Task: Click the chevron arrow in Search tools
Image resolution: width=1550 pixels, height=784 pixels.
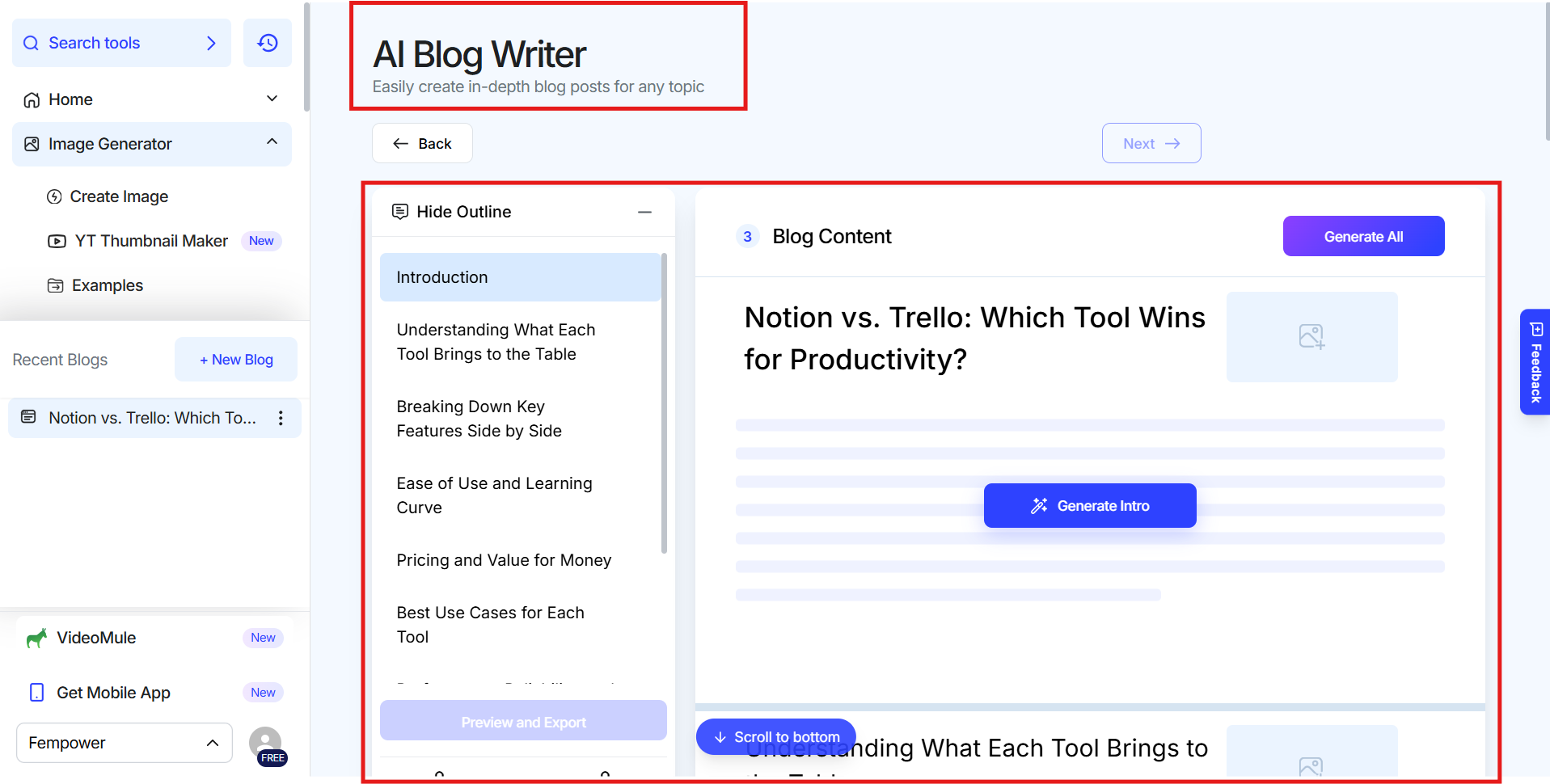Action: point(211,43)
